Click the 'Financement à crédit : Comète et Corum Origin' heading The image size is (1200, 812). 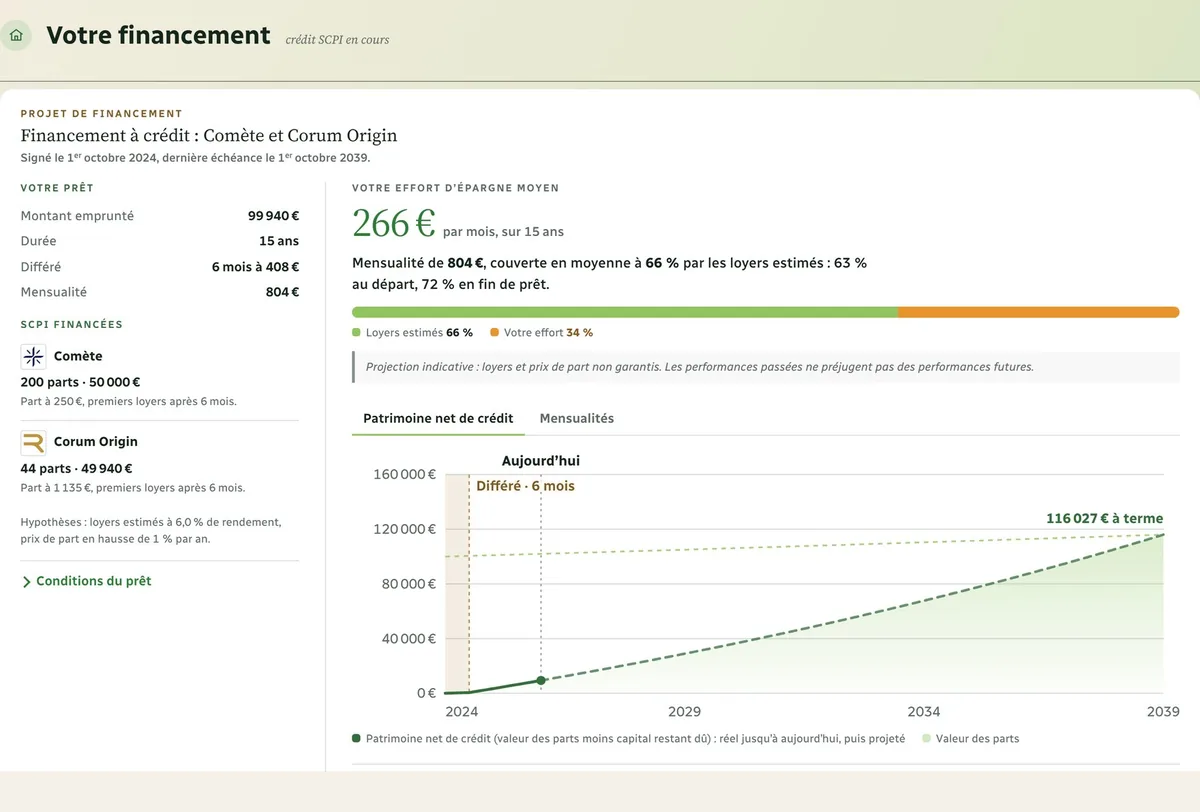point(209,135)
